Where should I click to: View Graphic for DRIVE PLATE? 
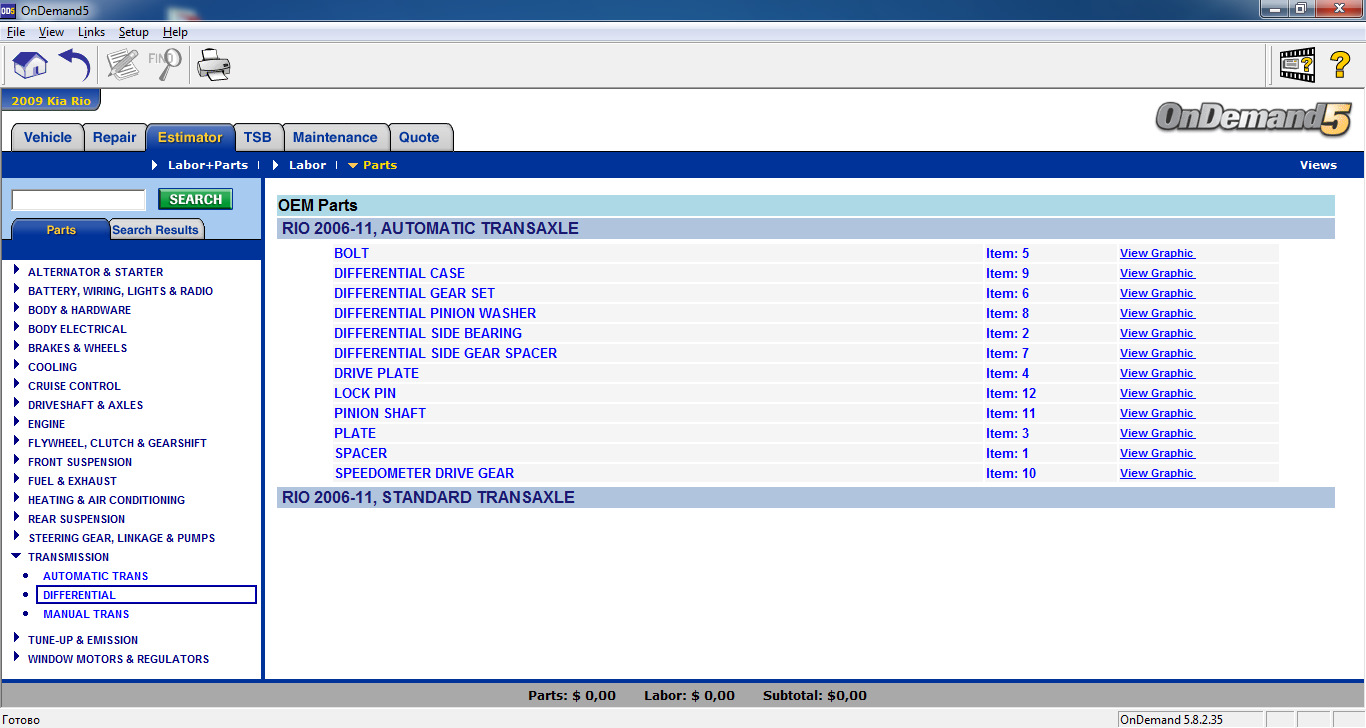pyautogui.click(x=1157, y=373)
